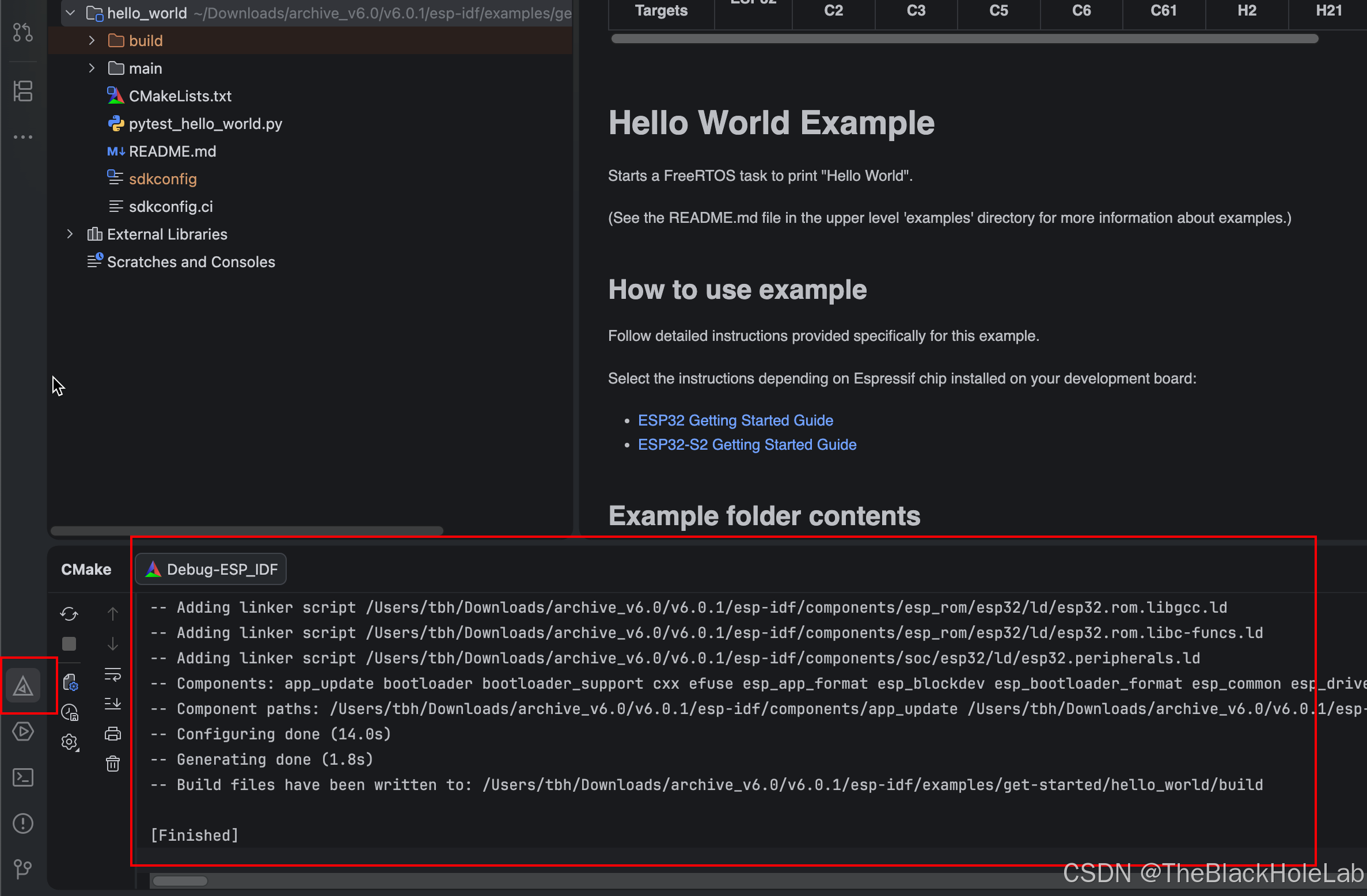This screenshot has width=1367, height=896.
Task: Expand the main folder
Action: 92,68
